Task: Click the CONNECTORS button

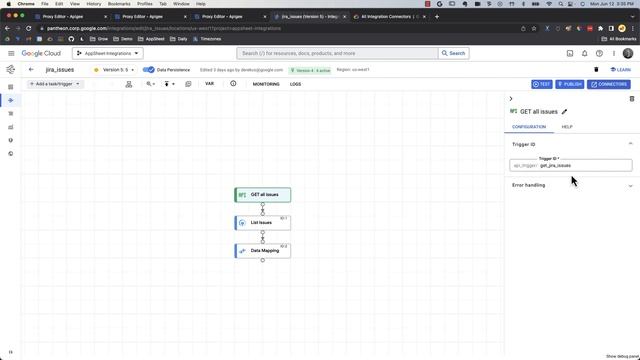Action: click(x=609, y=84)
